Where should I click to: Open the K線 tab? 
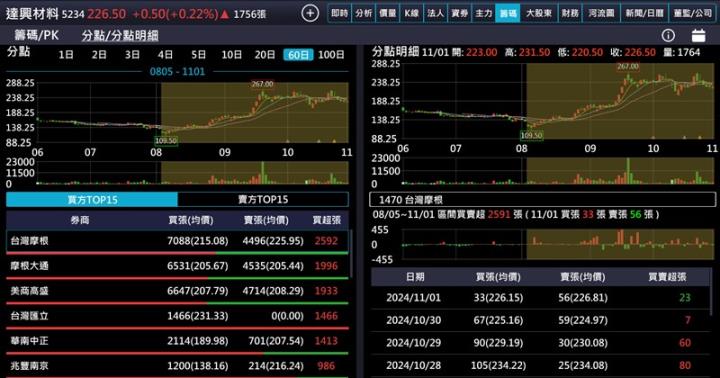411,13
